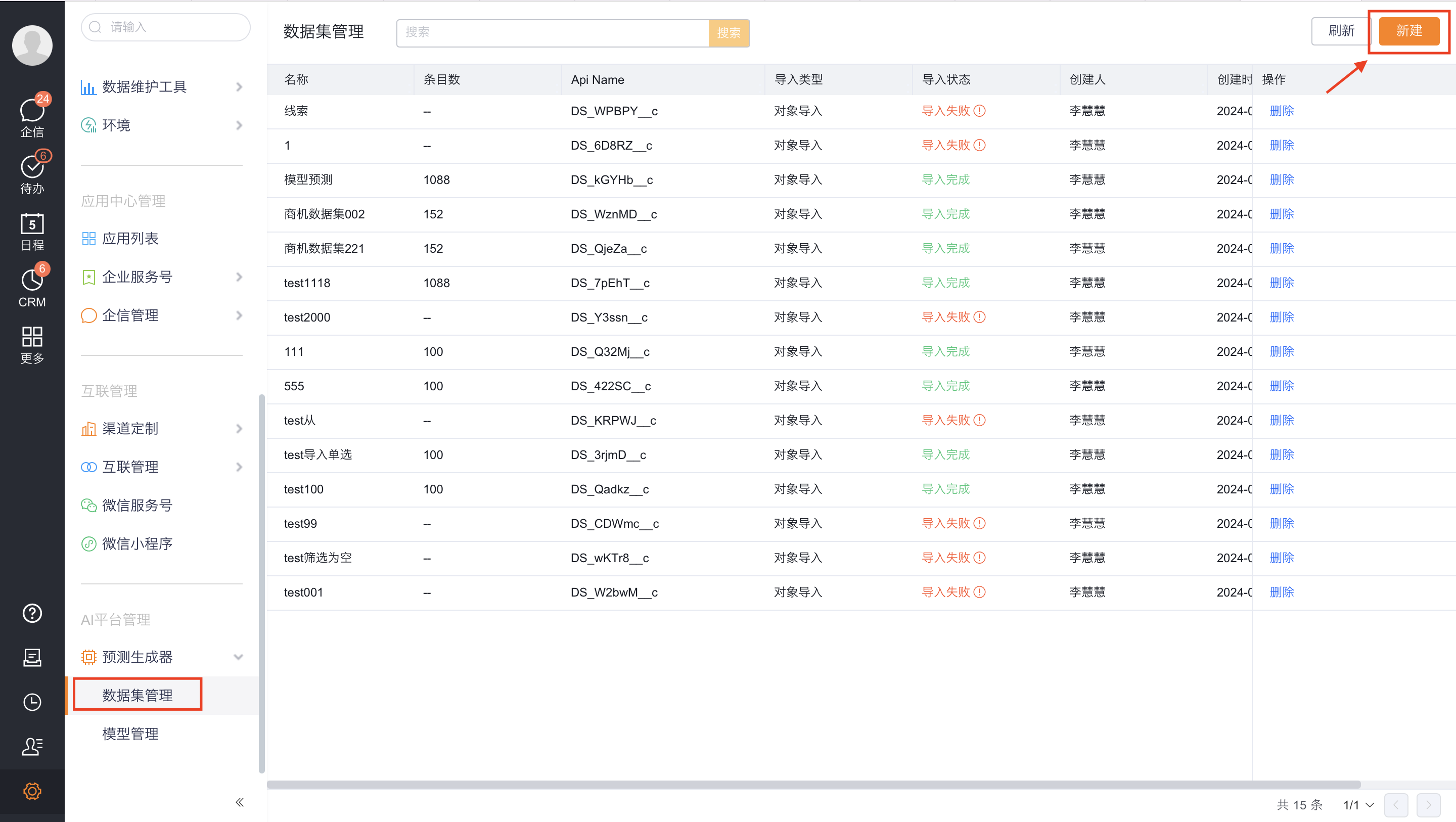Open the 更多 apps grid icon
1456x822 pixels.
(x=32, y=344)
